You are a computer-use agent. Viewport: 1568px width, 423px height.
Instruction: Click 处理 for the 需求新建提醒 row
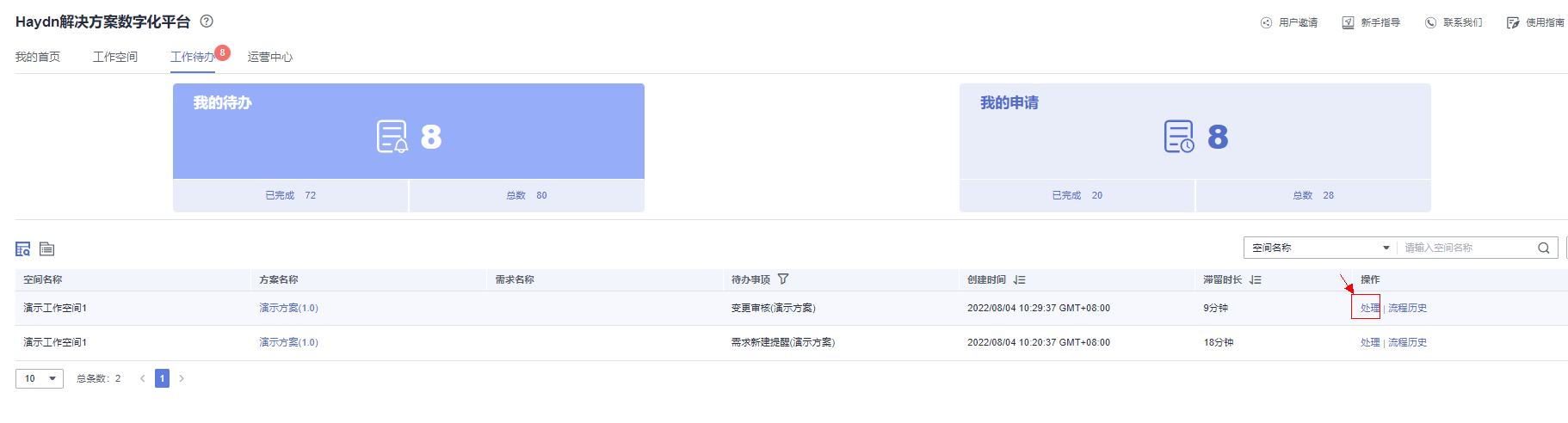tap(1370, 342)
